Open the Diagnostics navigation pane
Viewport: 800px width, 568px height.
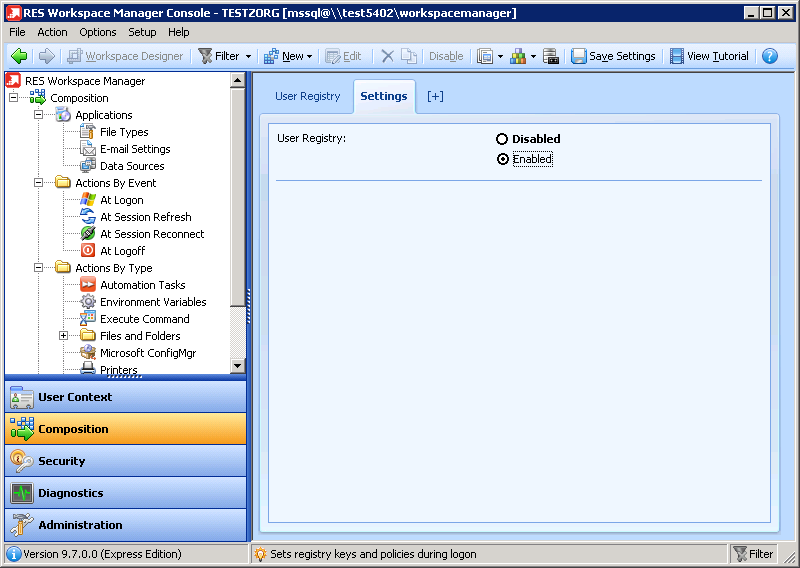pos(126,493)
